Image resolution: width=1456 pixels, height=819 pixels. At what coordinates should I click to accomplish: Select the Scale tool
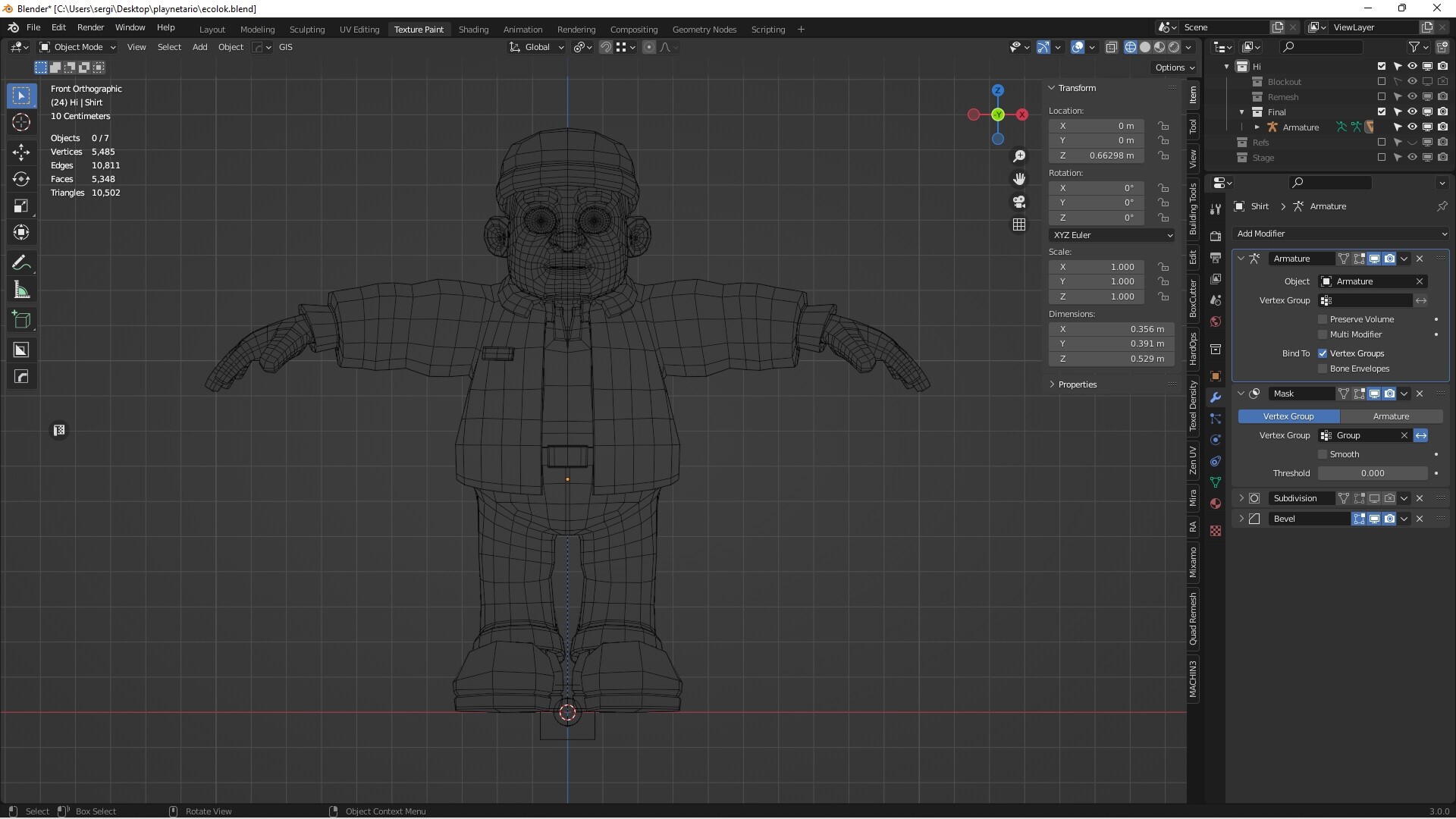pyautogui.click(x=21, y=206)
